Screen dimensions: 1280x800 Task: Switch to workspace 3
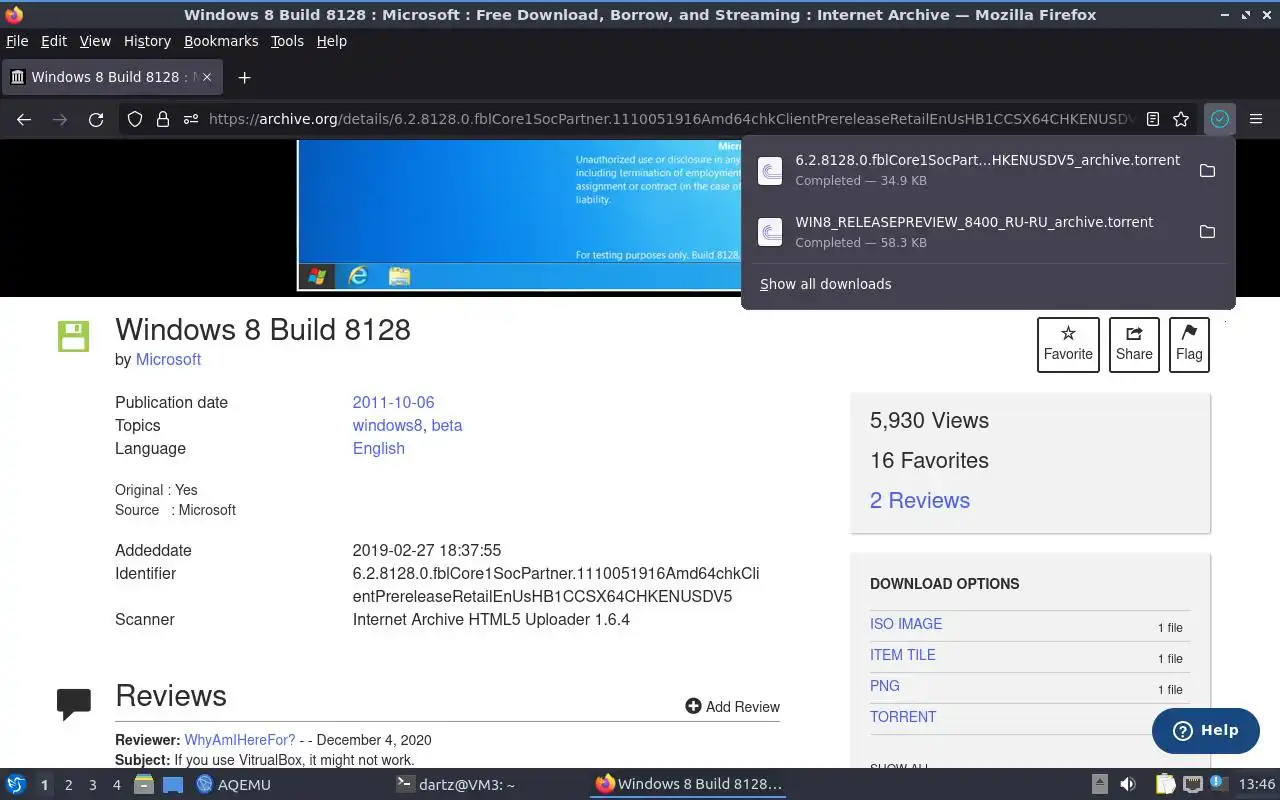click(x=92, y=785)
